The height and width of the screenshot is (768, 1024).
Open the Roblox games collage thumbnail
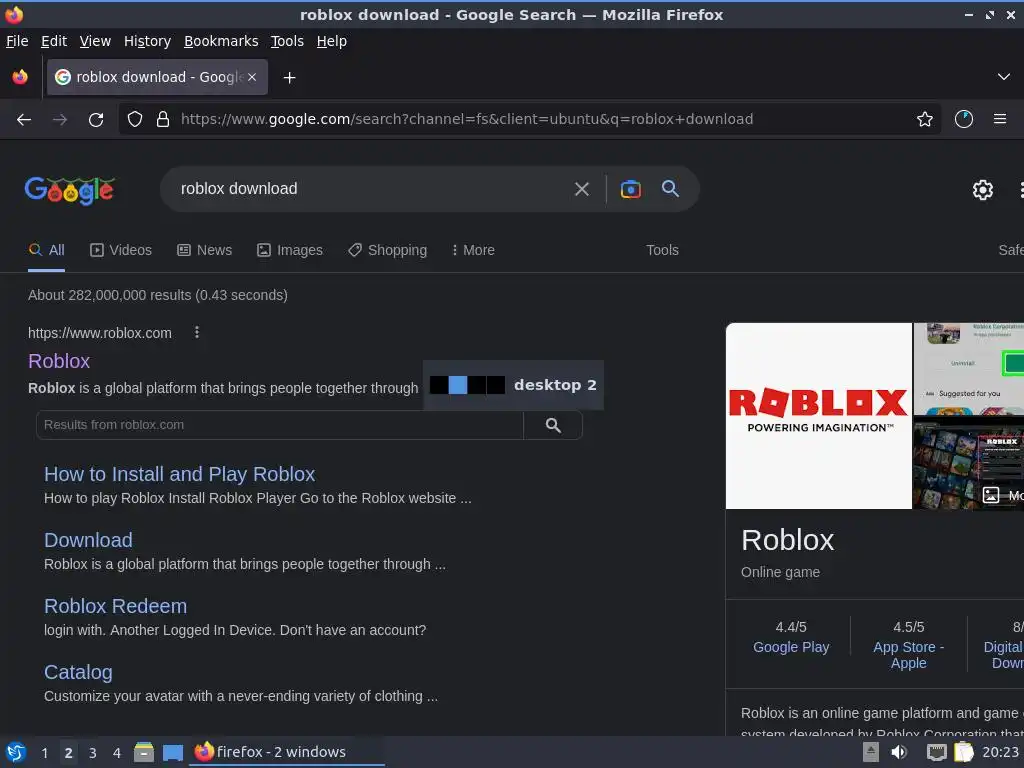[x=968, y=464]
